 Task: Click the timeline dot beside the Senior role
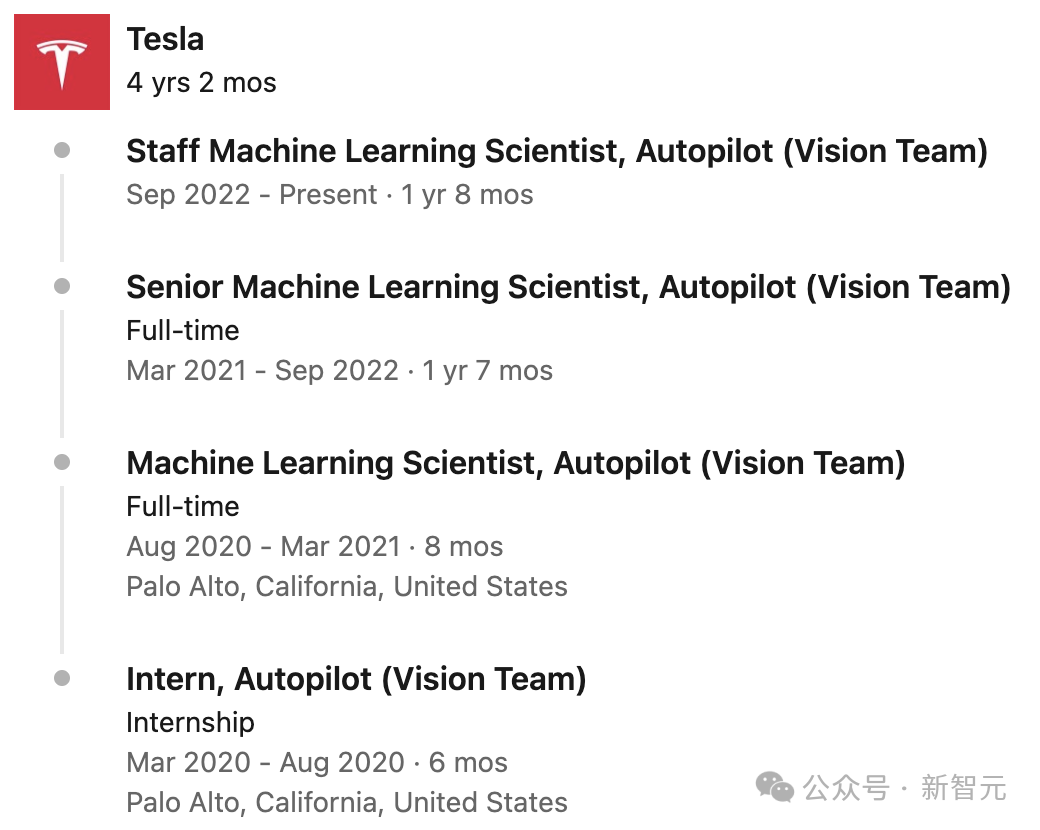[x=62, y=287]
